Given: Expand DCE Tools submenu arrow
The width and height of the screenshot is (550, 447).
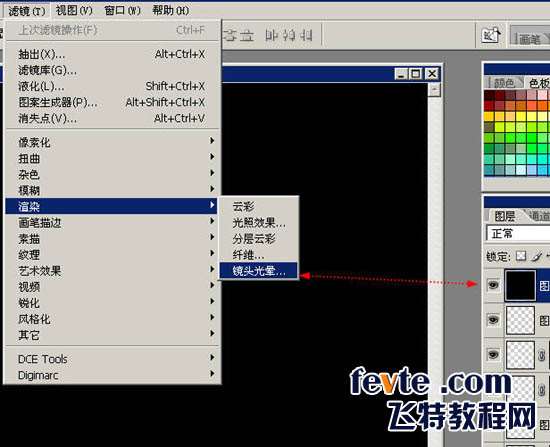Looking at the screenshot, I should pyautogui.click(x=212, y=358).
